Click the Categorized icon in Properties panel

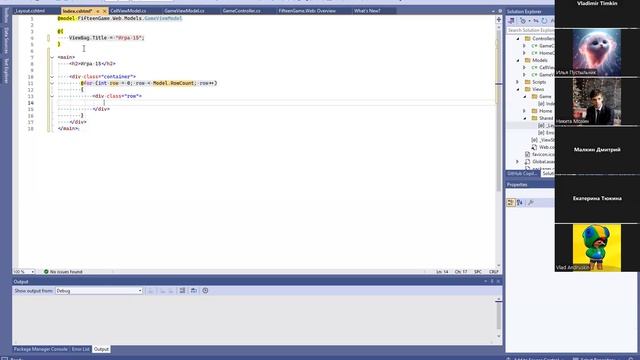point(511,202)
